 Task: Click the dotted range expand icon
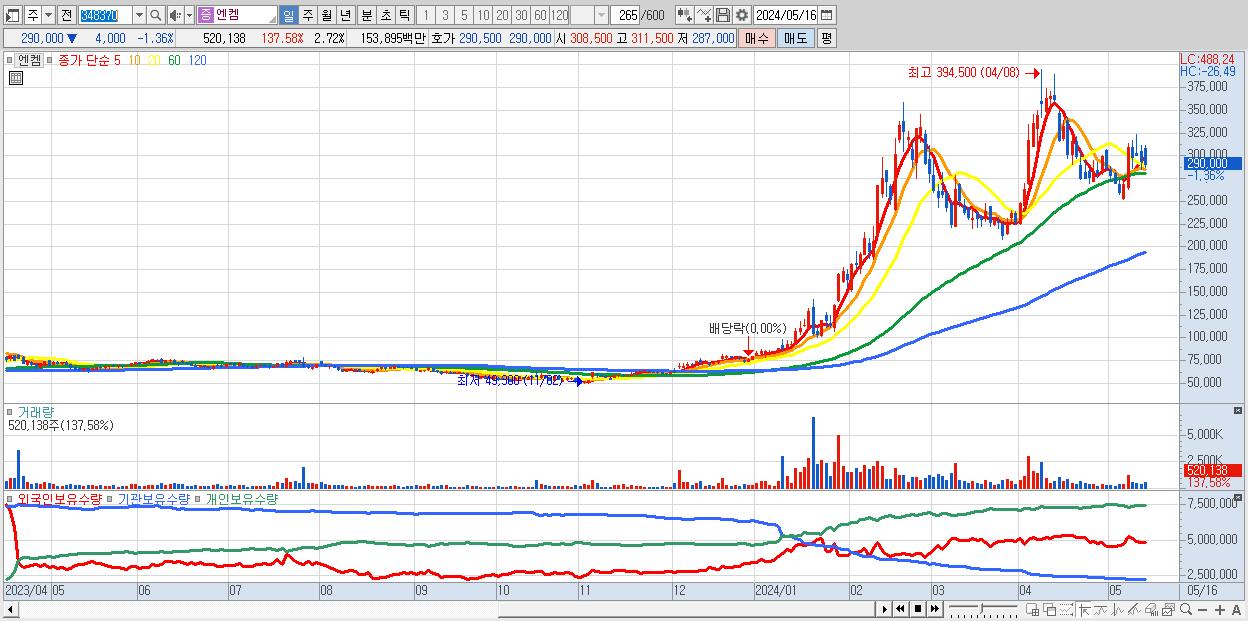pyautogui.click(x=1066, y=609)
